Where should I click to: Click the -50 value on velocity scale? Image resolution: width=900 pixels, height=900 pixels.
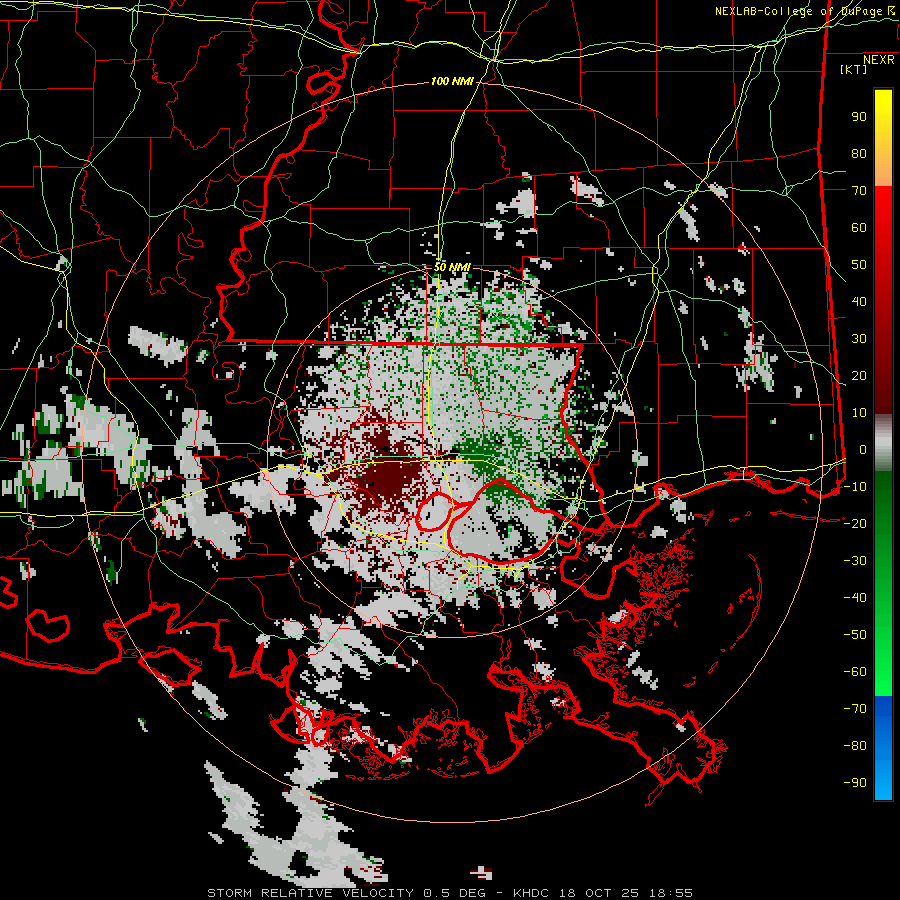point(855,635)
